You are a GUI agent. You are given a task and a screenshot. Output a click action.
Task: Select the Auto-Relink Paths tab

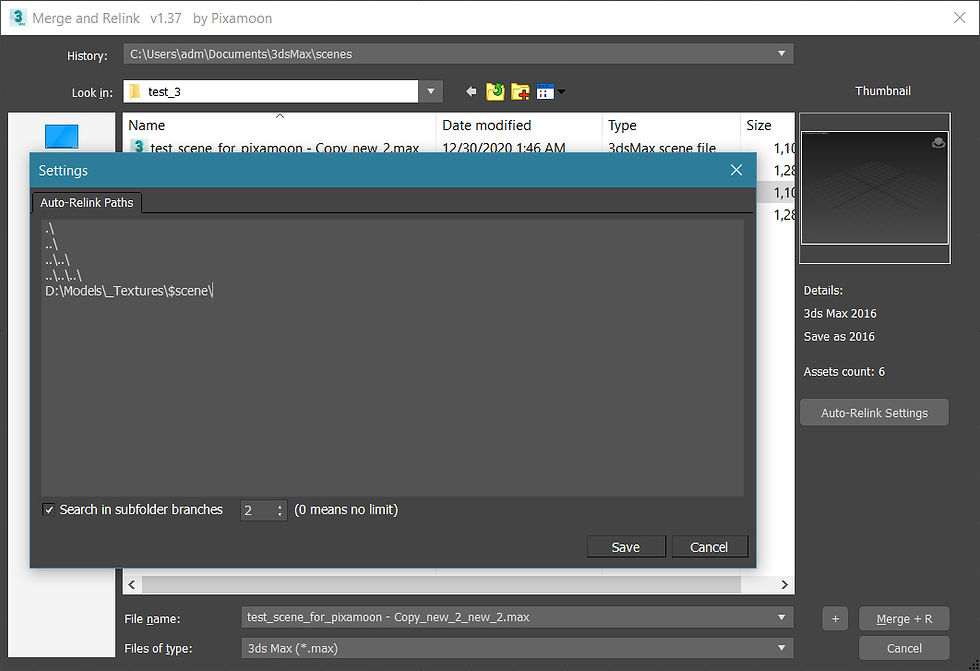(87, 202)
